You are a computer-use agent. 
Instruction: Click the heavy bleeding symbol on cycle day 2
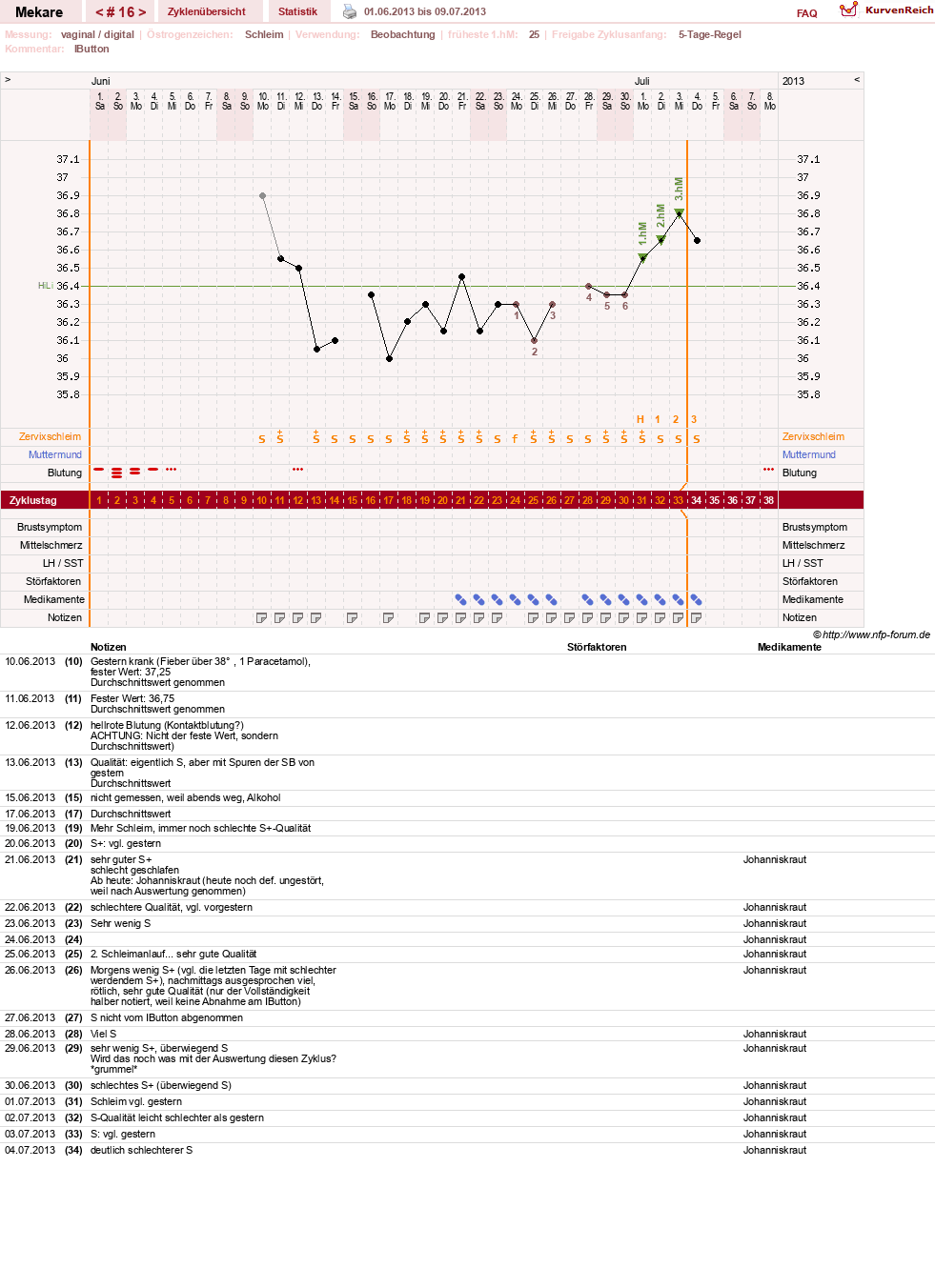pyautogui.click(x=117, y=473)
